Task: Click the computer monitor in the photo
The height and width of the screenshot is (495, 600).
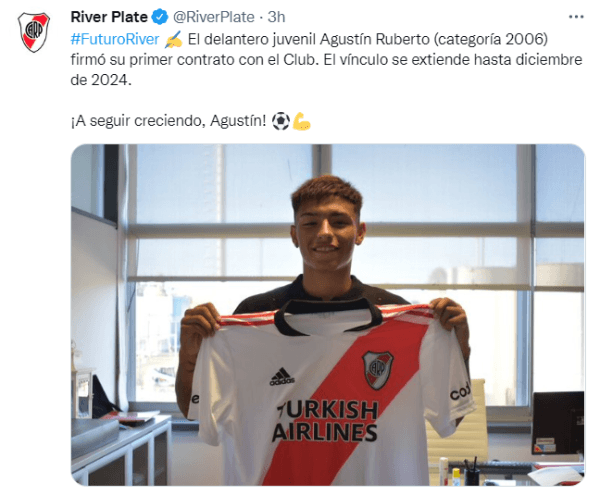Action: click(x=558, y=422)
